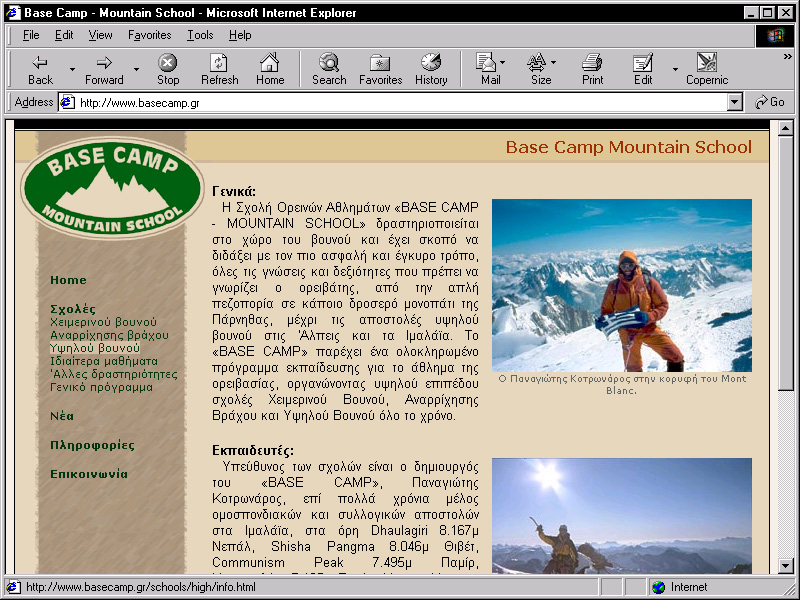
Task: Open the Back history dropdown arrow
Action: pyautogui.click(x=72, y=69)
